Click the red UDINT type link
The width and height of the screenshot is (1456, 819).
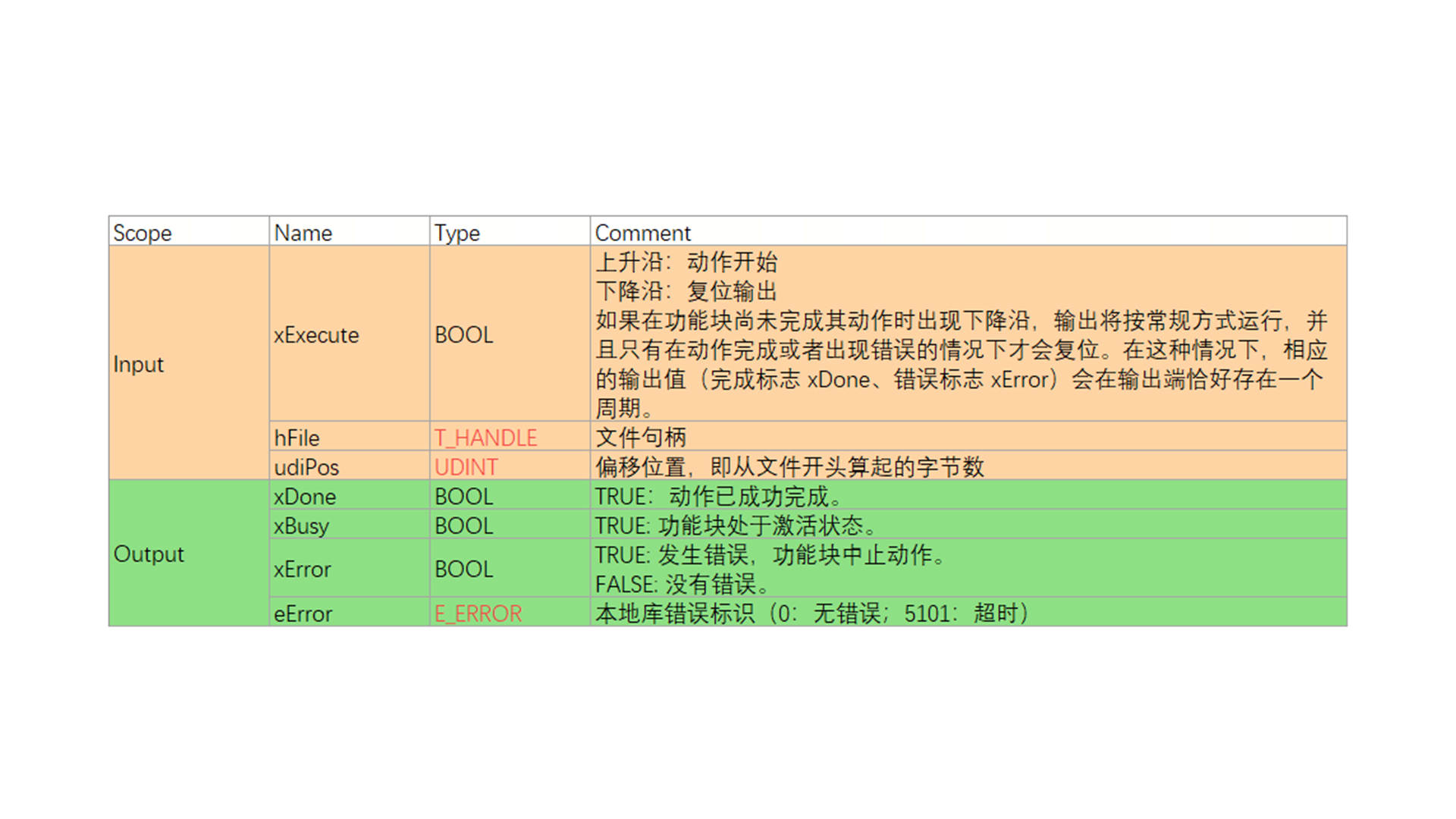tap(466, 467)
